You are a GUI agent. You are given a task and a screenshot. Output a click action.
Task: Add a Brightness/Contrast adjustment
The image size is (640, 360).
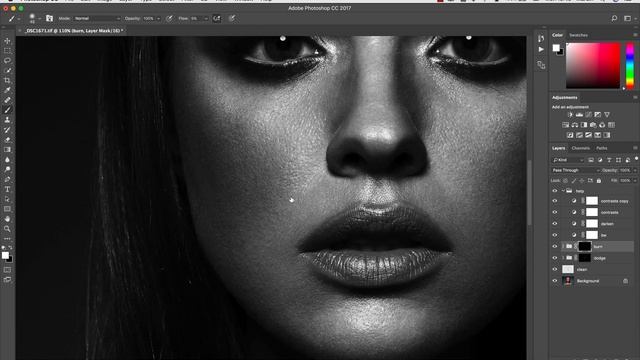570,115
